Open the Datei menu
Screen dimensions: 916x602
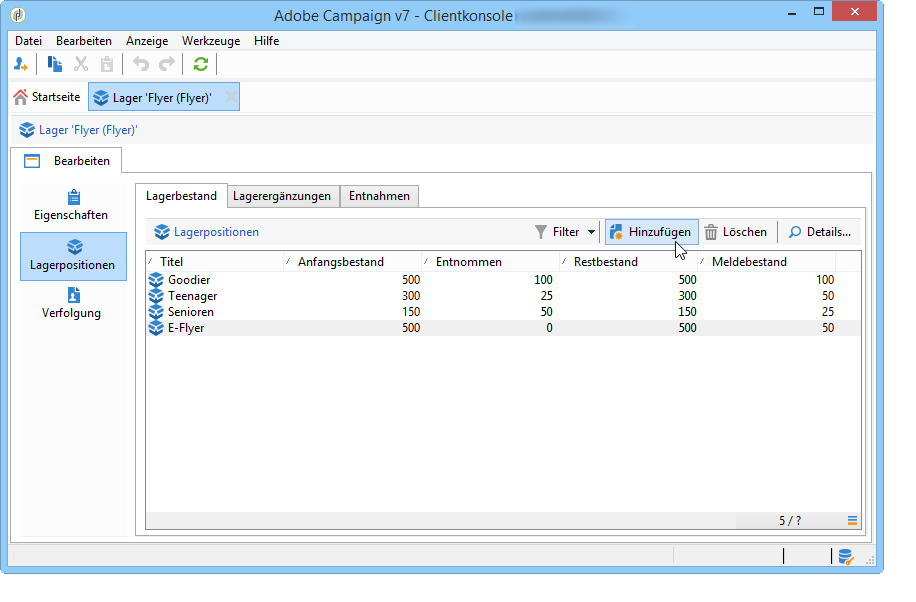(x=29, y=41)
